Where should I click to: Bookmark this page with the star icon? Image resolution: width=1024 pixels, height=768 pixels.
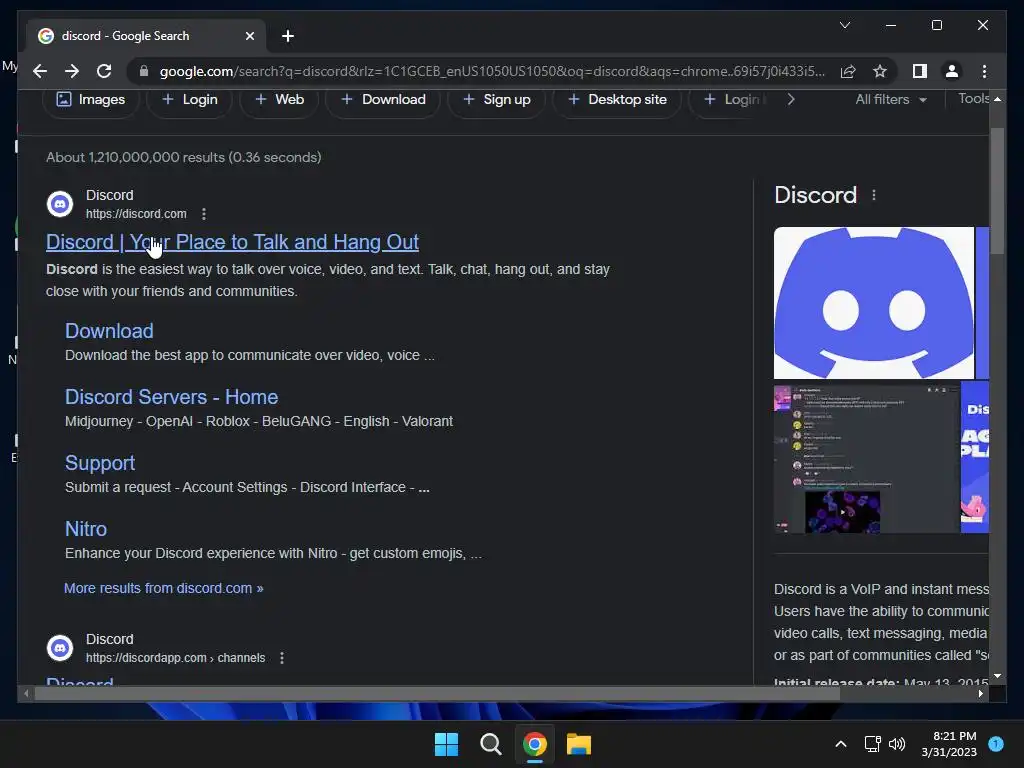point(880,71)
